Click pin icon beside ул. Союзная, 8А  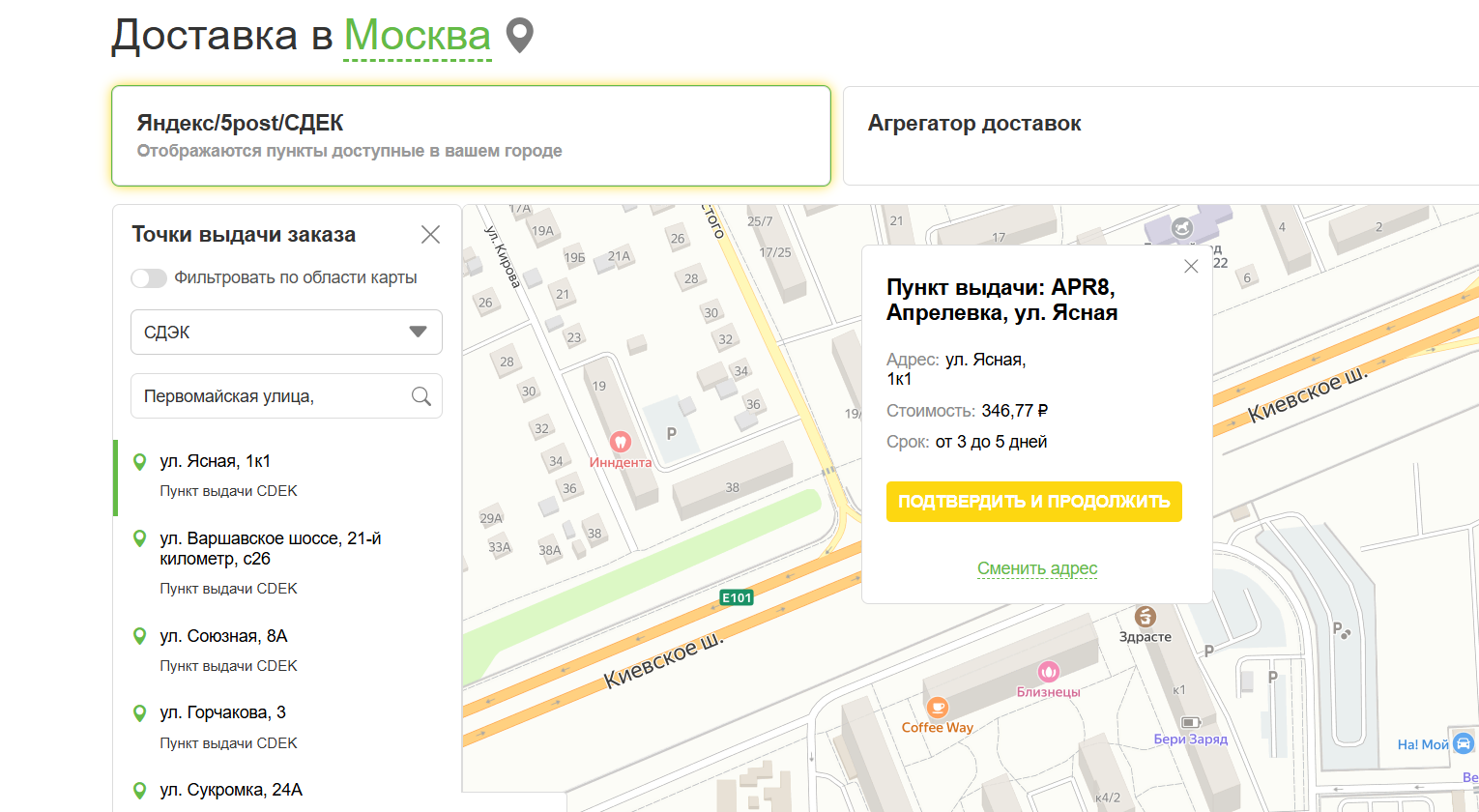coord(140,636)
